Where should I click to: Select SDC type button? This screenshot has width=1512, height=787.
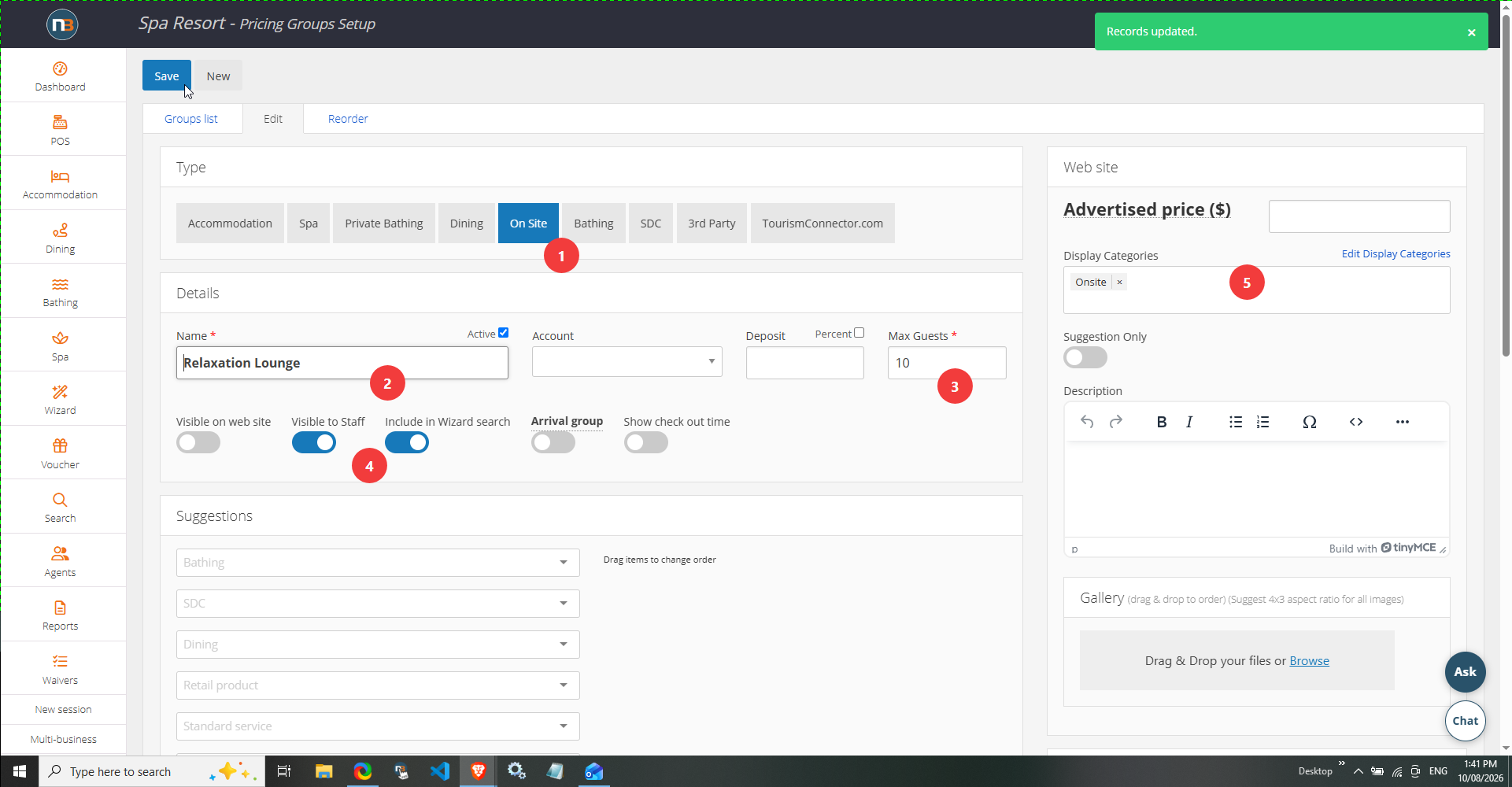click(x=651, y=224)
